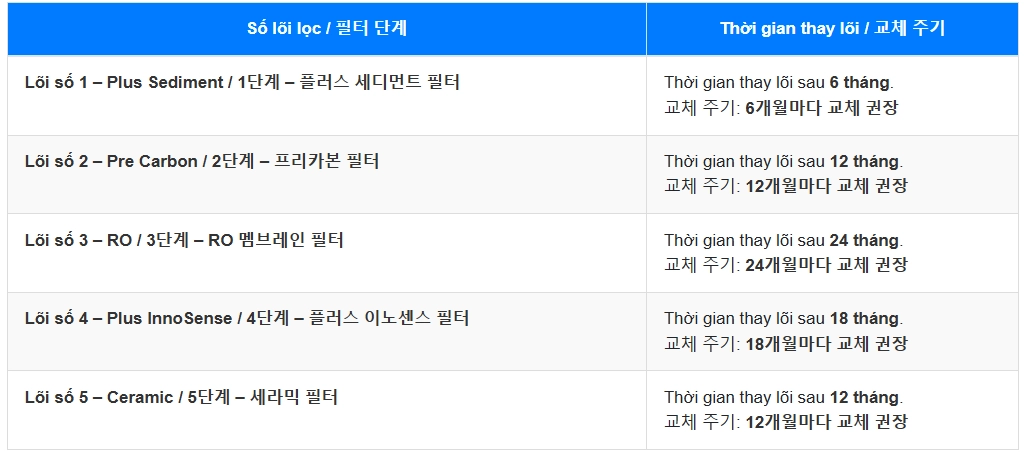
Task: Click the "6개월마다 교체 권장" line
Action: coord(821,107)
